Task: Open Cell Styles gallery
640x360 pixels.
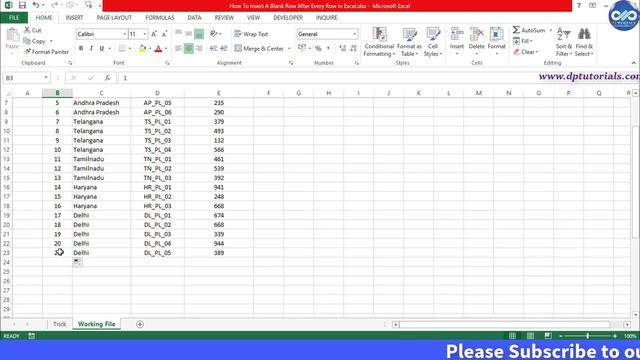Action: coord(433,42)
